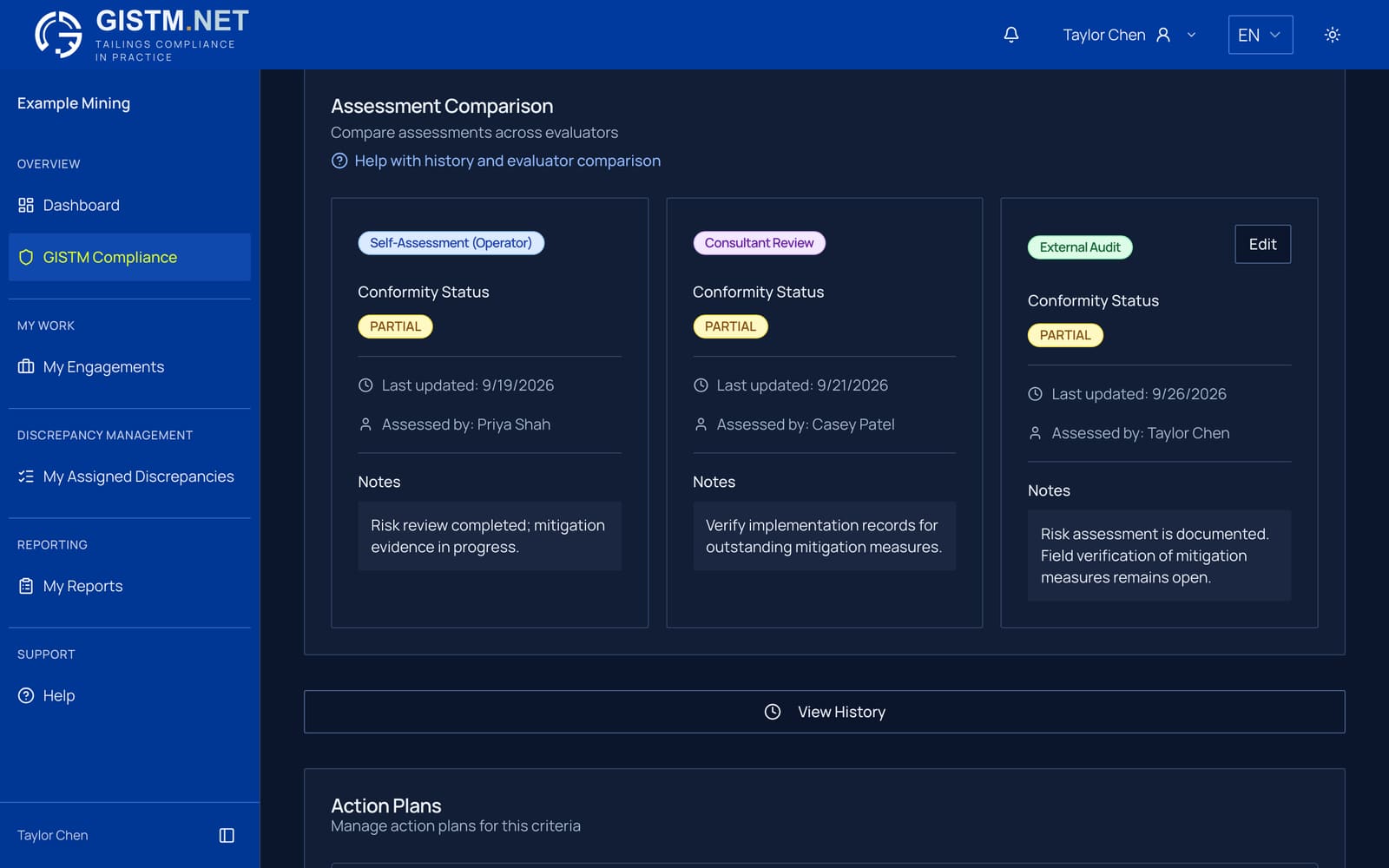This screenshot has height=868, width=1389.
Task: Open the EN language dropdown
Action: [x=1261, y=35]
